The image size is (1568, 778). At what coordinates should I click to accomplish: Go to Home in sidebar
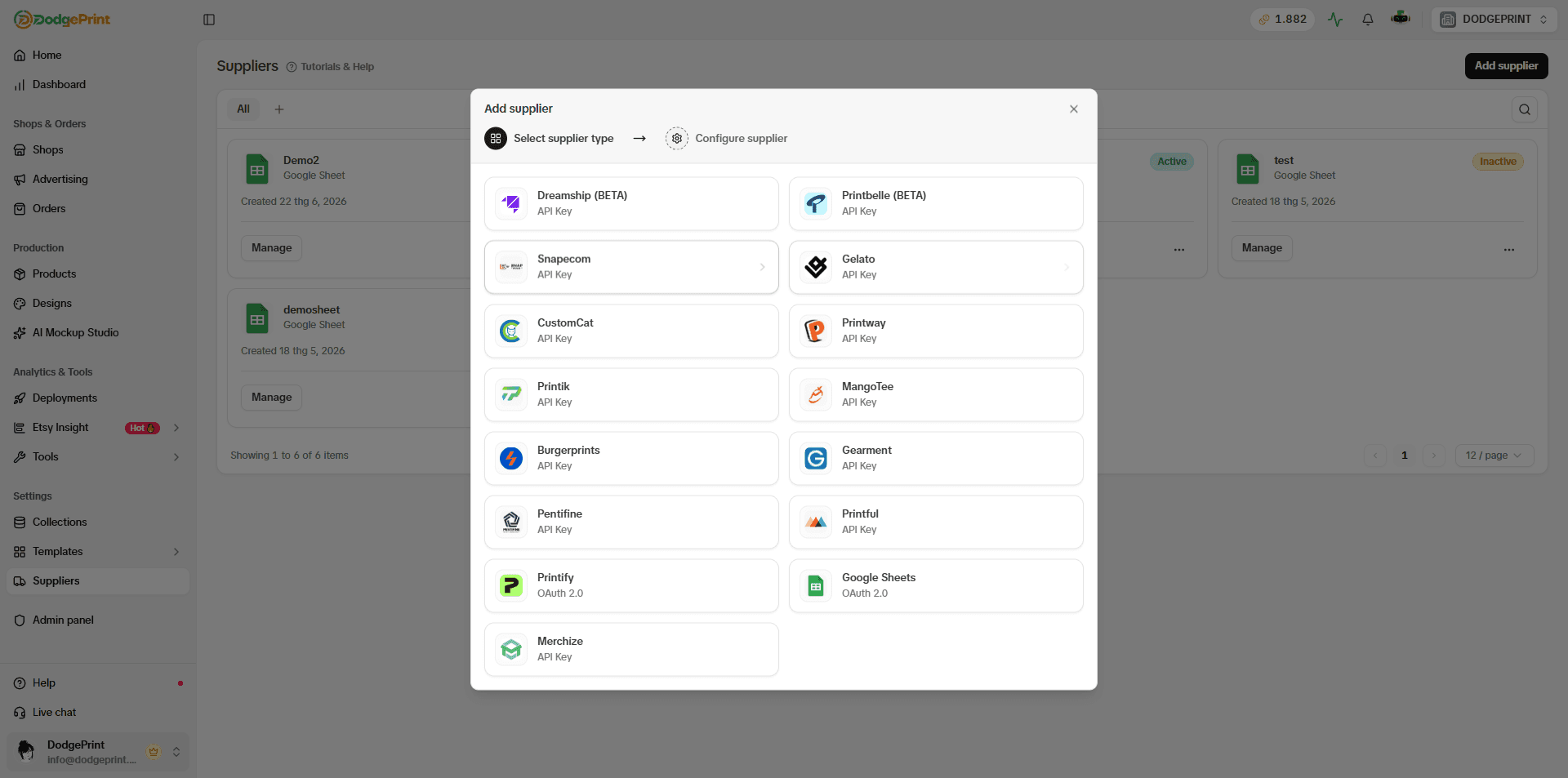(x=98, y=56)
